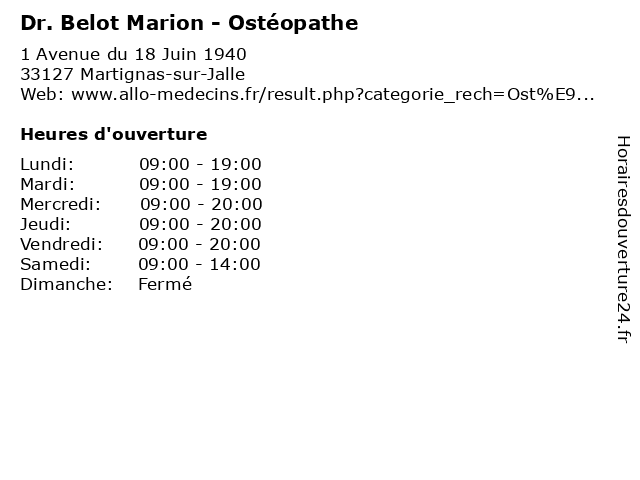Image resolution: width=640 pixels, height=480 pixels.
Task: Select Vendredi hours 09:00 - 20:00
Action: tap(199, 244)
